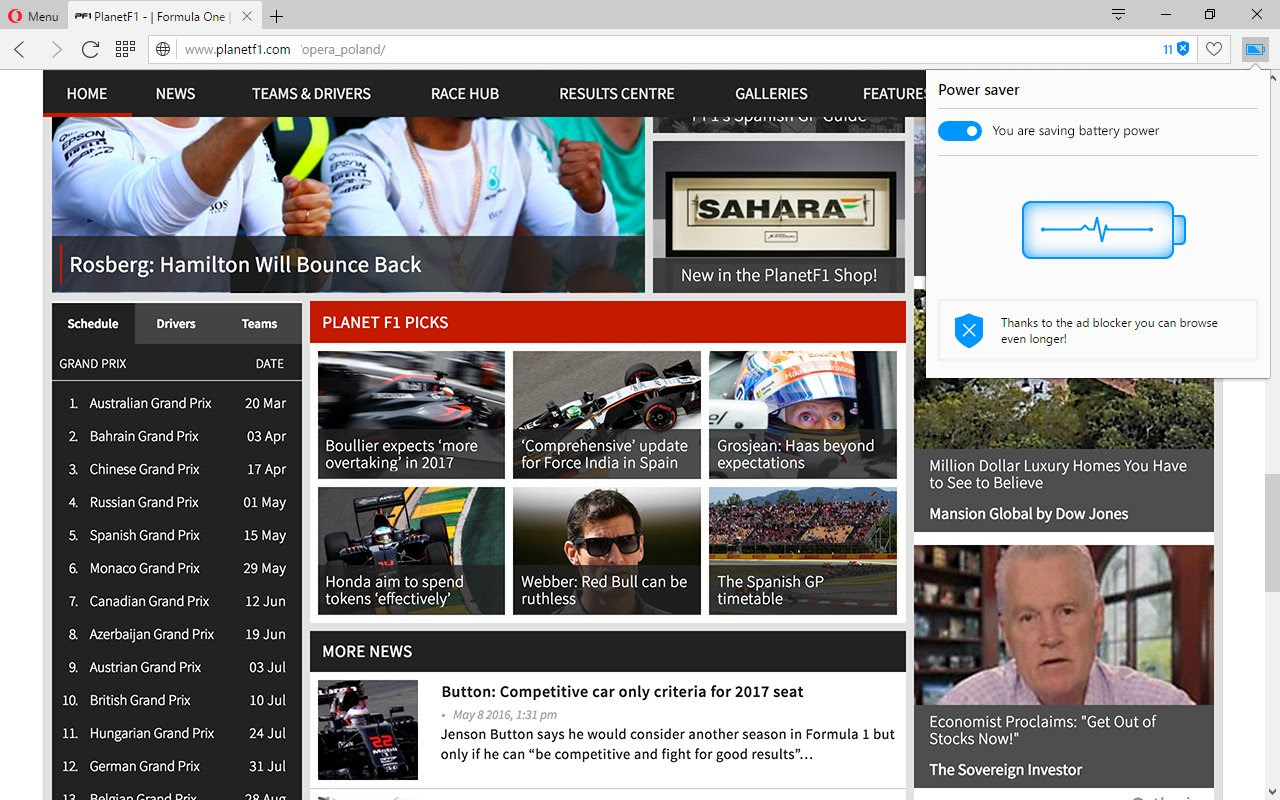Open 'Honda aim to spend tokens effectively' story

pyautogui.click(x=411, y=550)
